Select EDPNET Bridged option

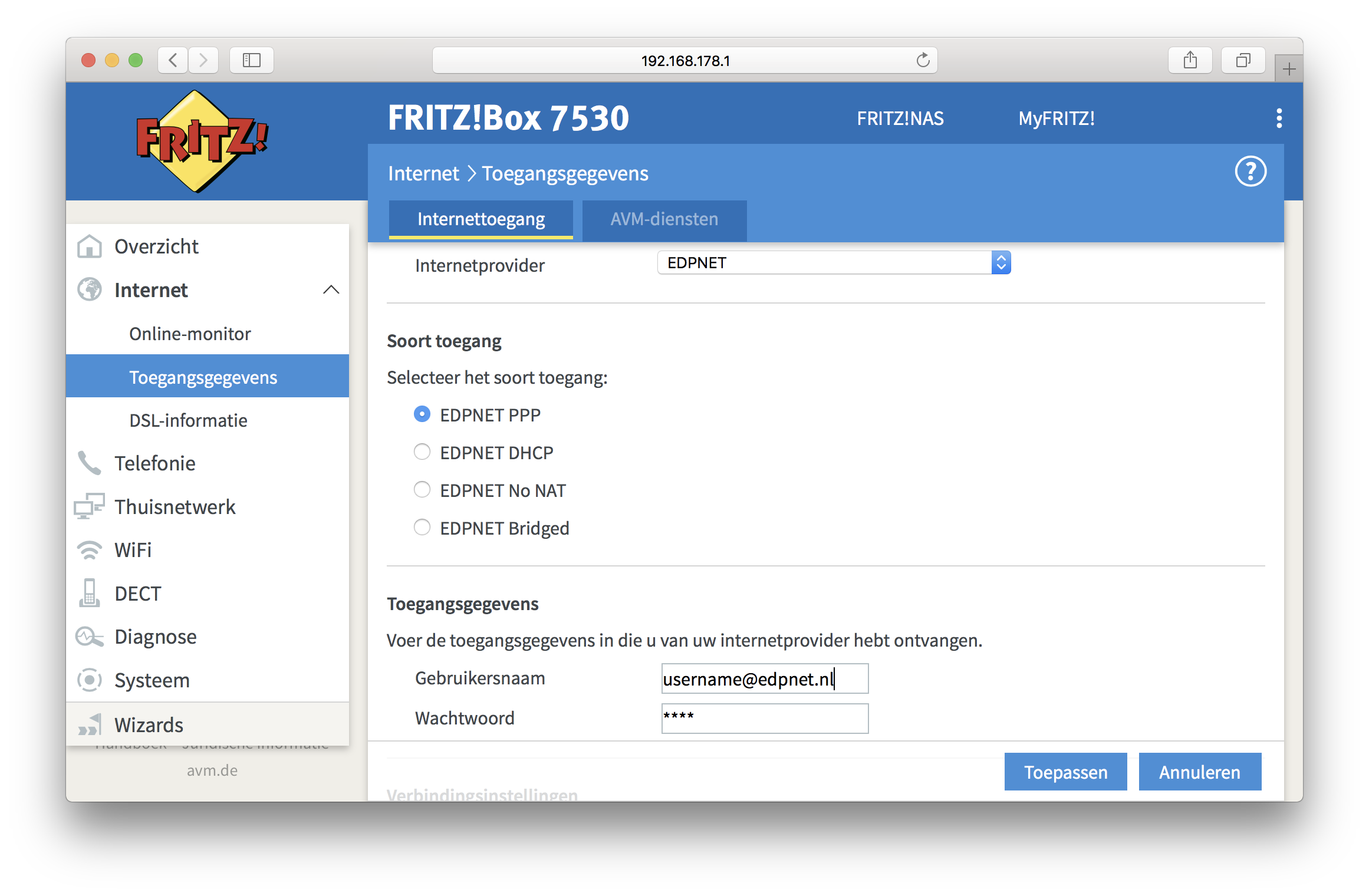[x=422, y=528]
